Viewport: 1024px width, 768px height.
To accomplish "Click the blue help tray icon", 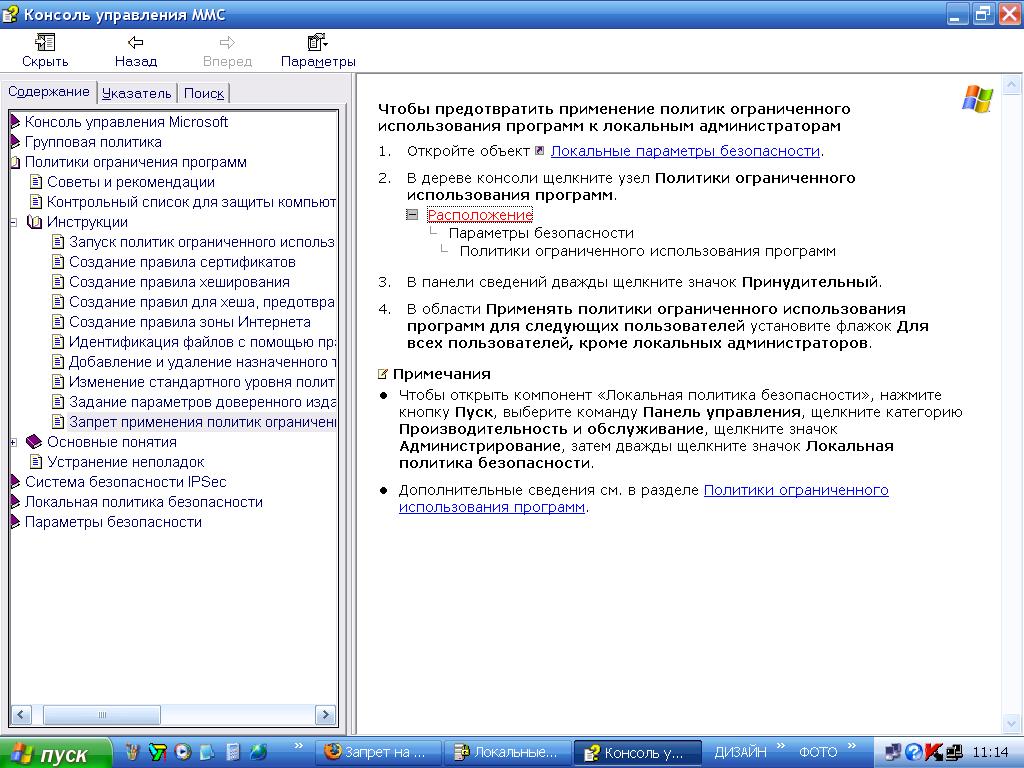I will 914,753.
